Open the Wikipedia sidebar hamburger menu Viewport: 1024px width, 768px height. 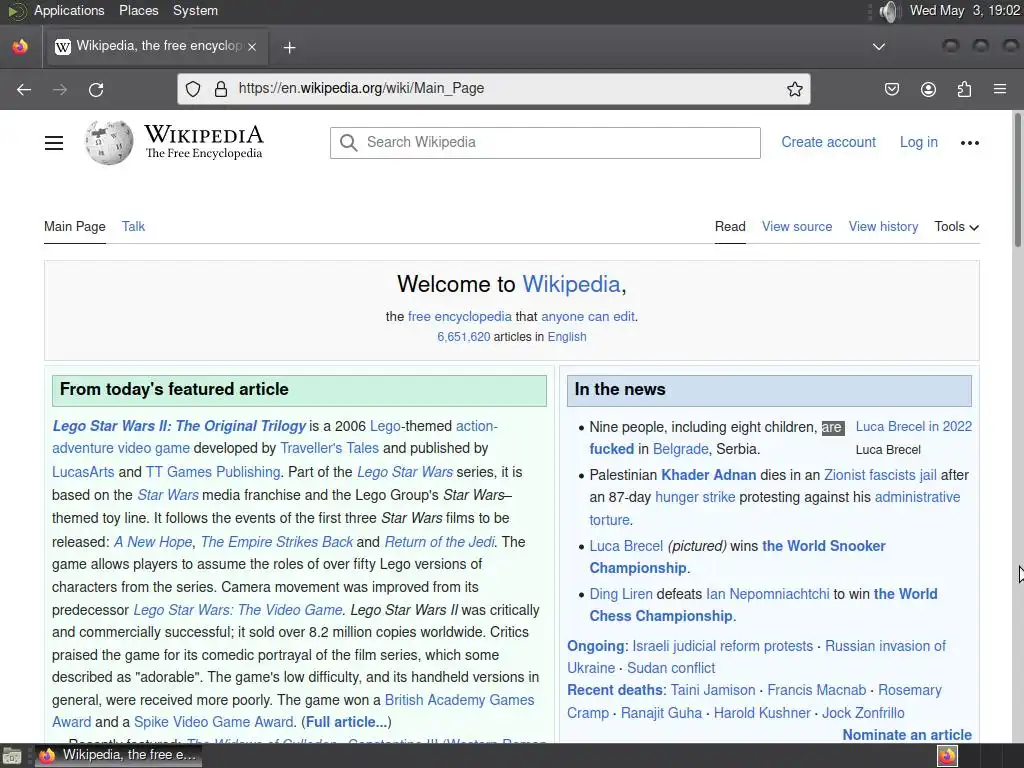[54, 143]
